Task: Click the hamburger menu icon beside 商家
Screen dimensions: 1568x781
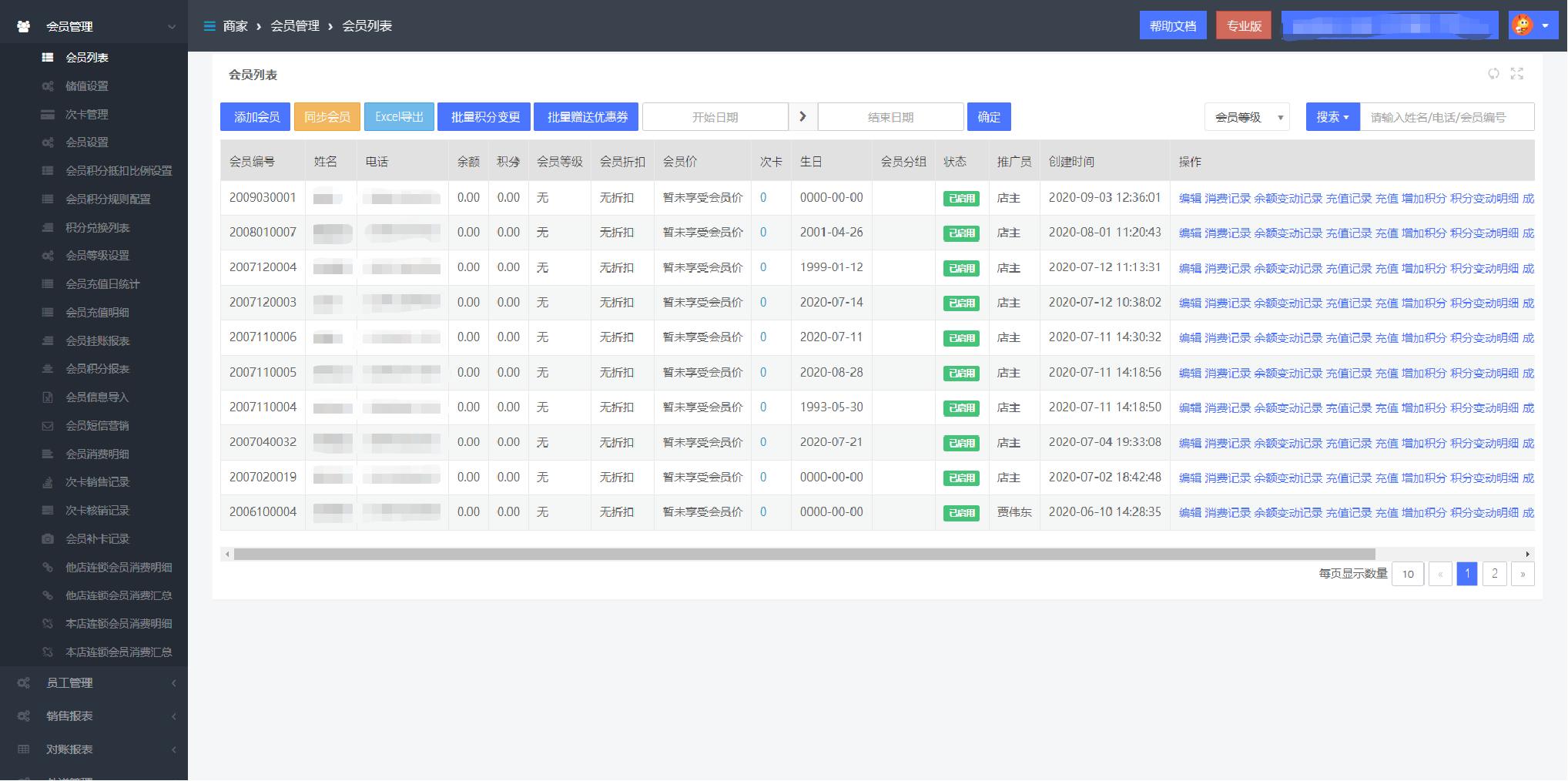Action: click(209, 26)
